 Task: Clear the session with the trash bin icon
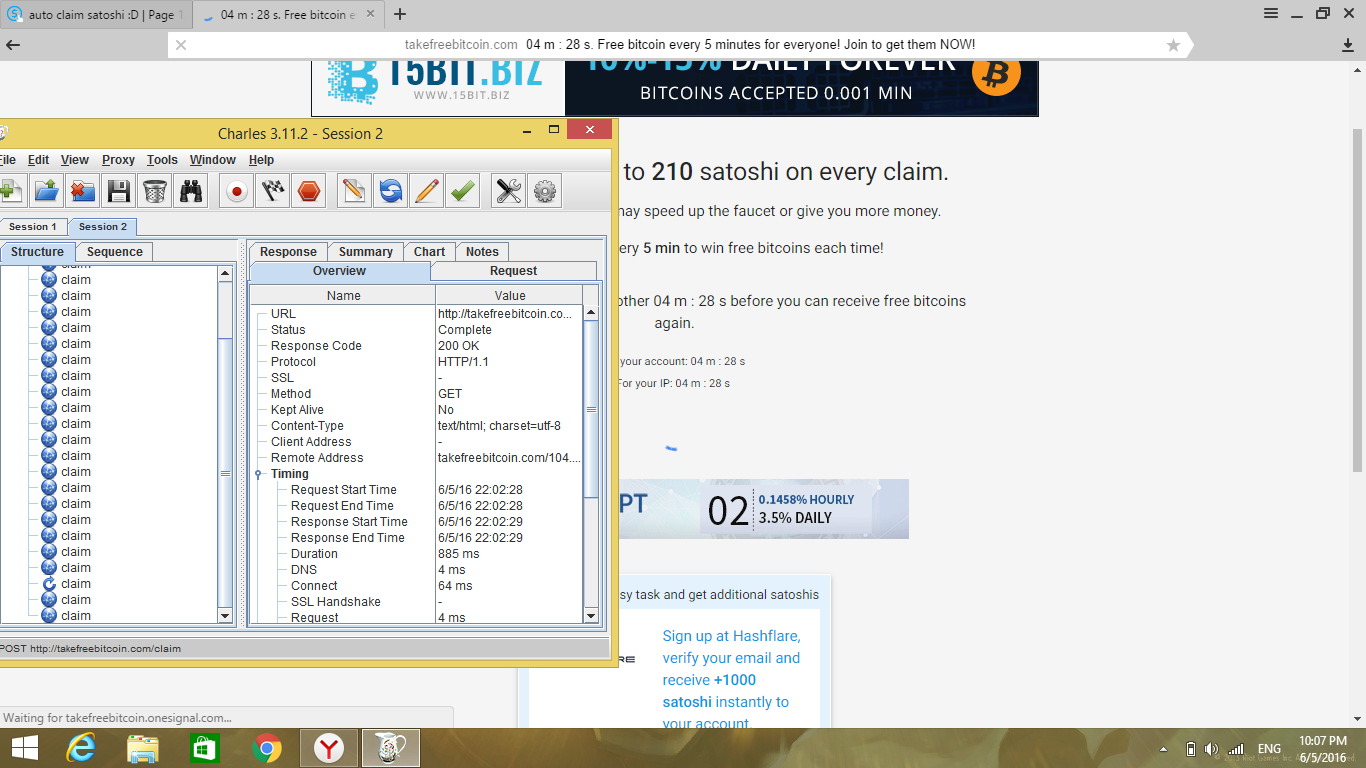point(155,191)
